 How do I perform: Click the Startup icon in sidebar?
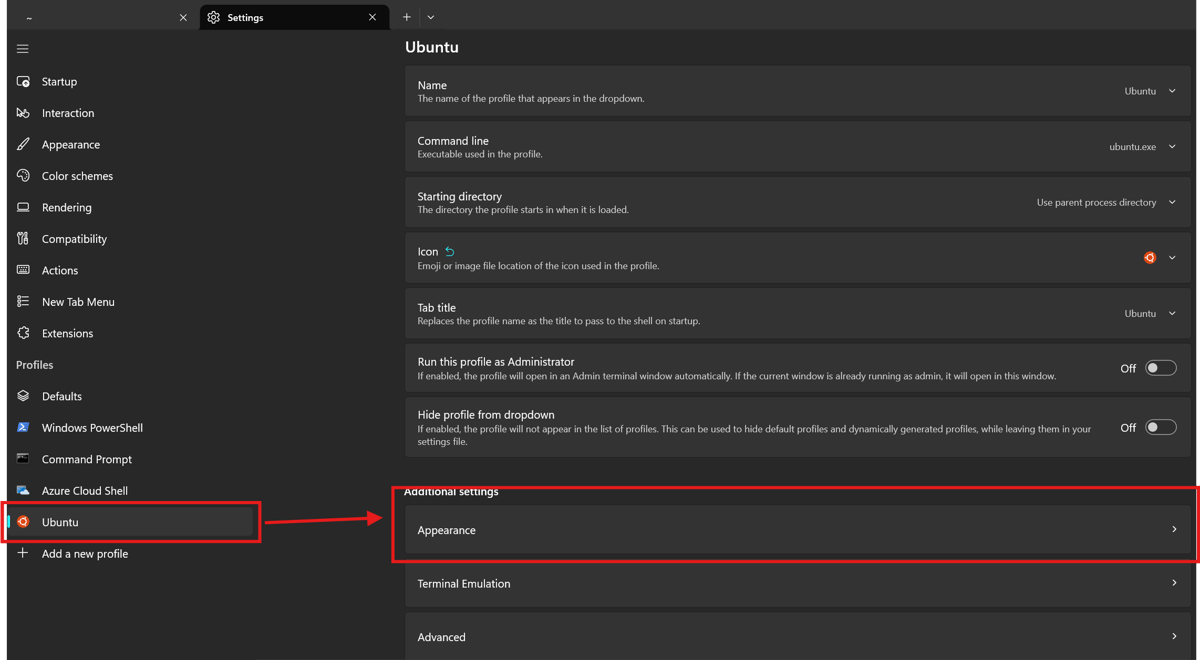23,82
